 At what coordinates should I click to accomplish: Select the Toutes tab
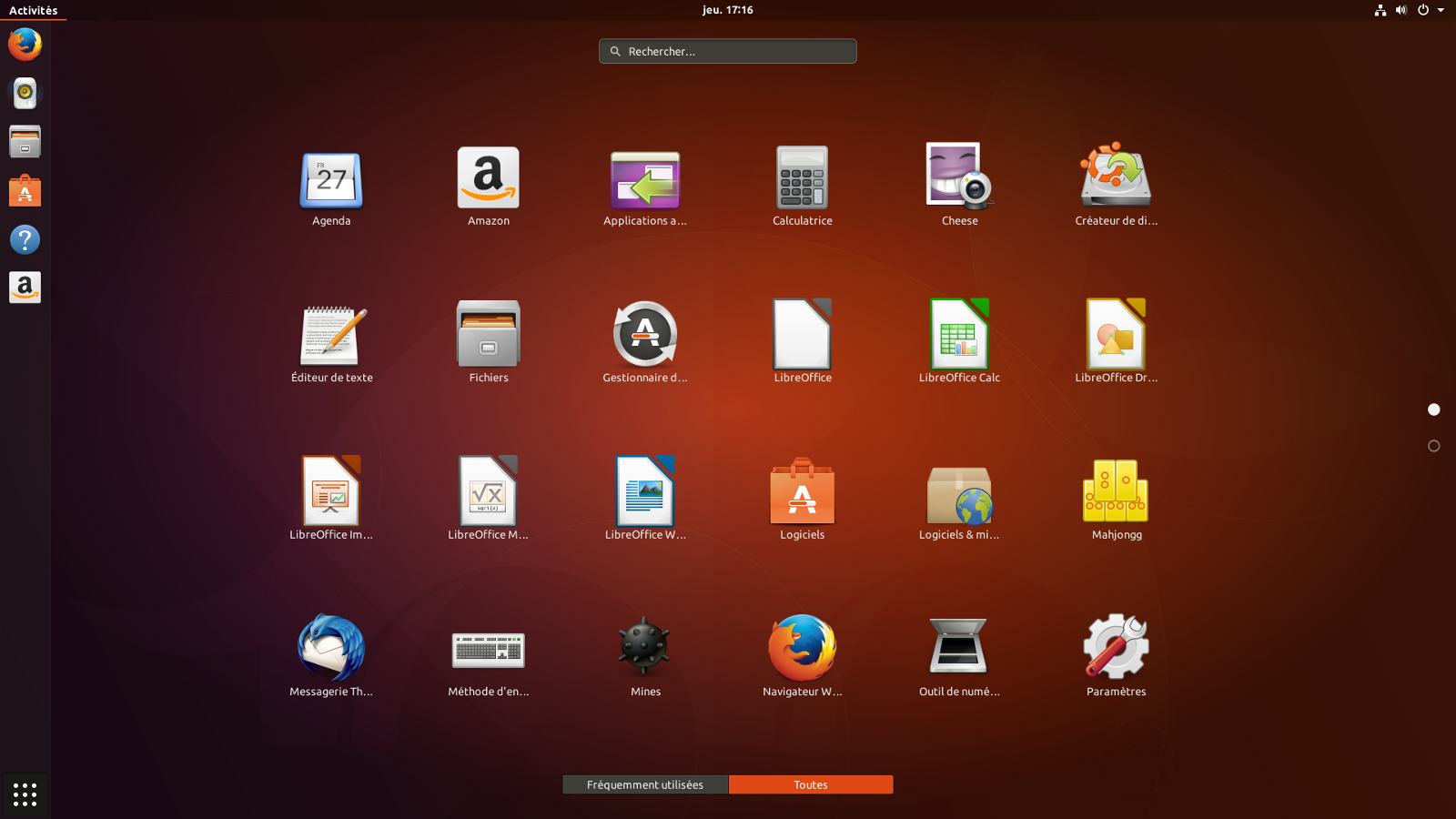point(811,784)
